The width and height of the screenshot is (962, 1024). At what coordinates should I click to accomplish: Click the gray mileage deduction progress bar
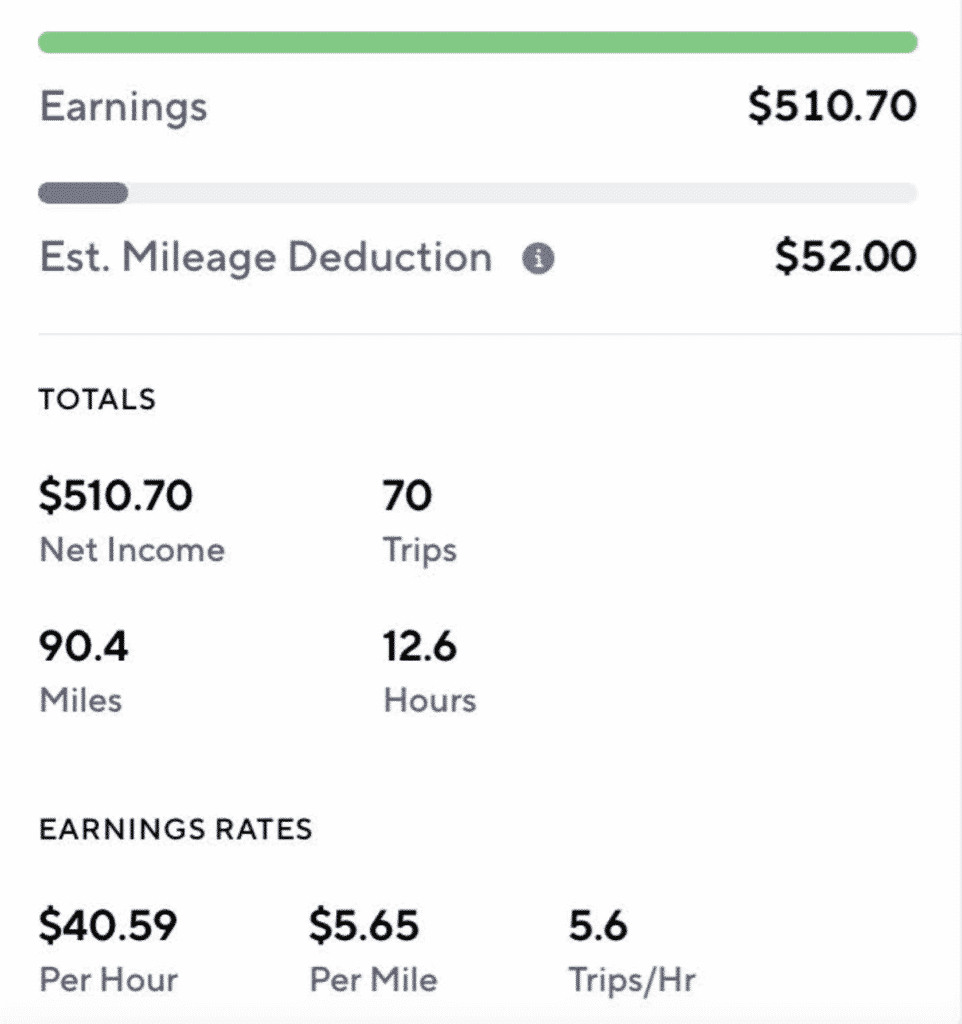pos(477,193)
